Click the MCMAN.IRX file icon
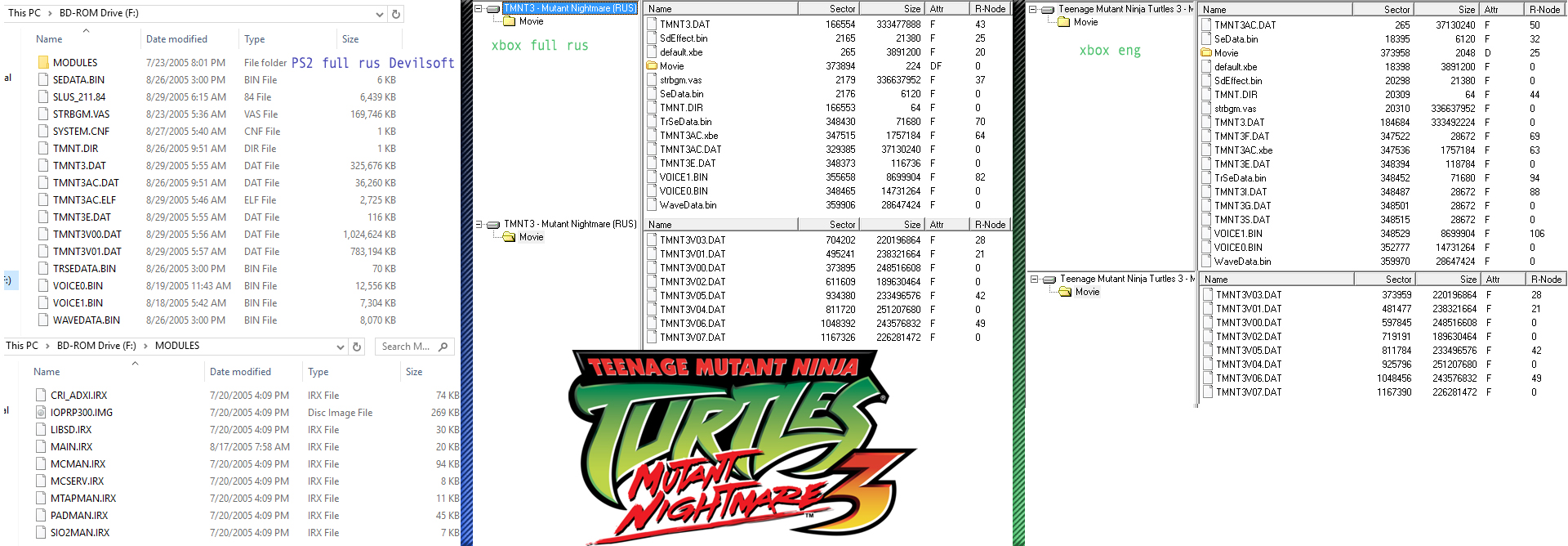This screenshot has height=546, width=1568. (41, 464)
